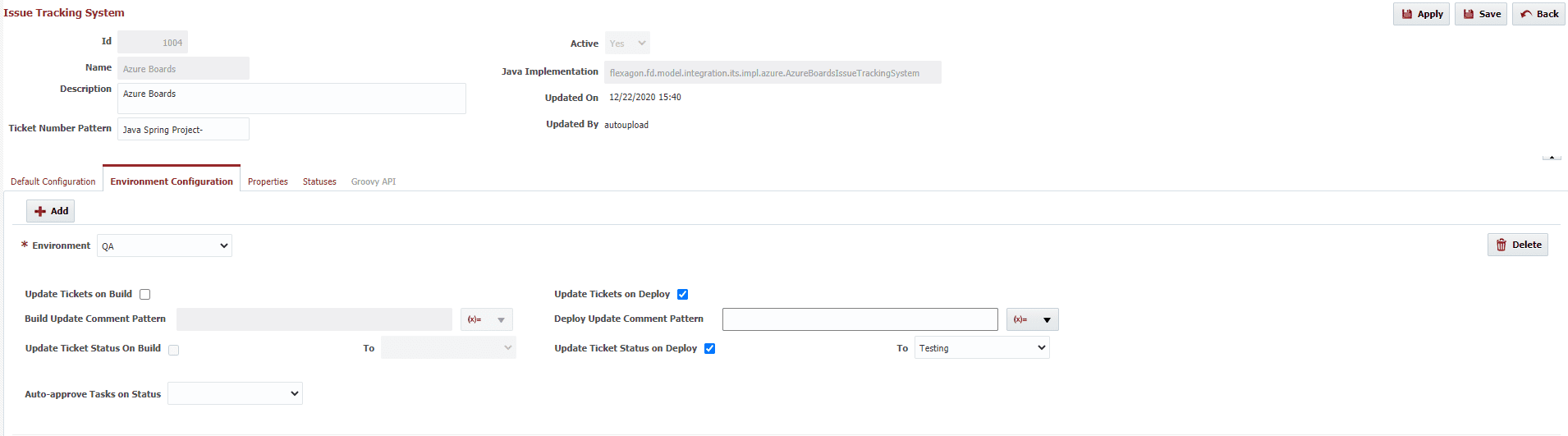Viewport: 1568px width, 436px height.
Task: Select Environment Configuration tab
Action: tap(172, 181)
